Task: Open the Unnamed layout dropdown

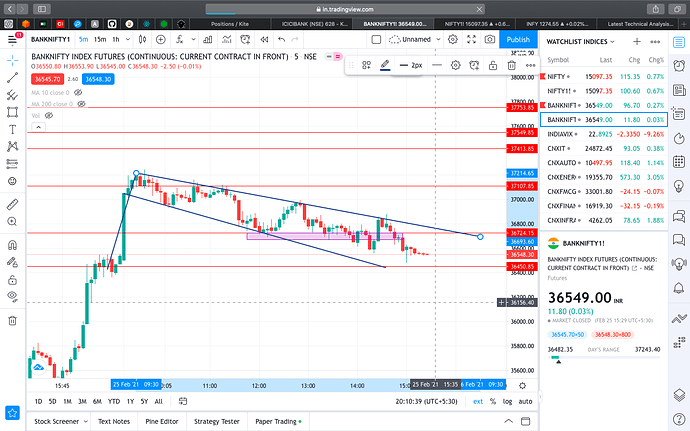Action: coord(415,40)
